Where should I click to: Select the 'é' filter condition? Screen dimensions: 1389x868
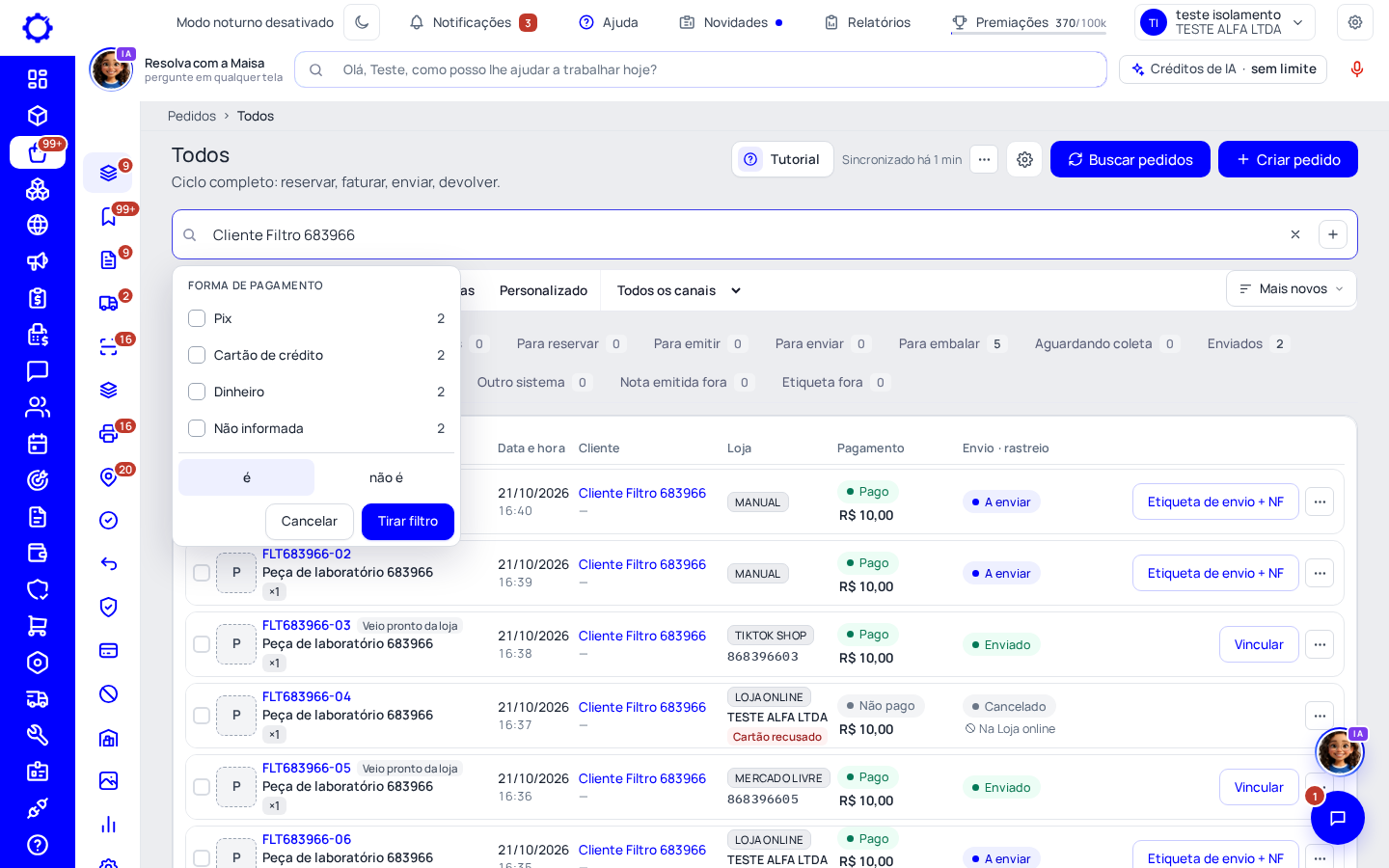coord(247,477)
